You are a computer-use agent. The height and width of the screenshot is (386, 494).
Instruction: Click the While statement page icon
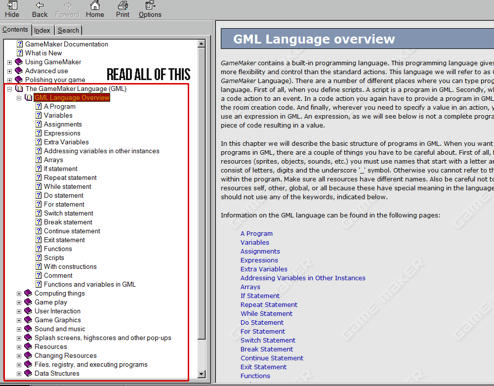(x=39, y=186)
